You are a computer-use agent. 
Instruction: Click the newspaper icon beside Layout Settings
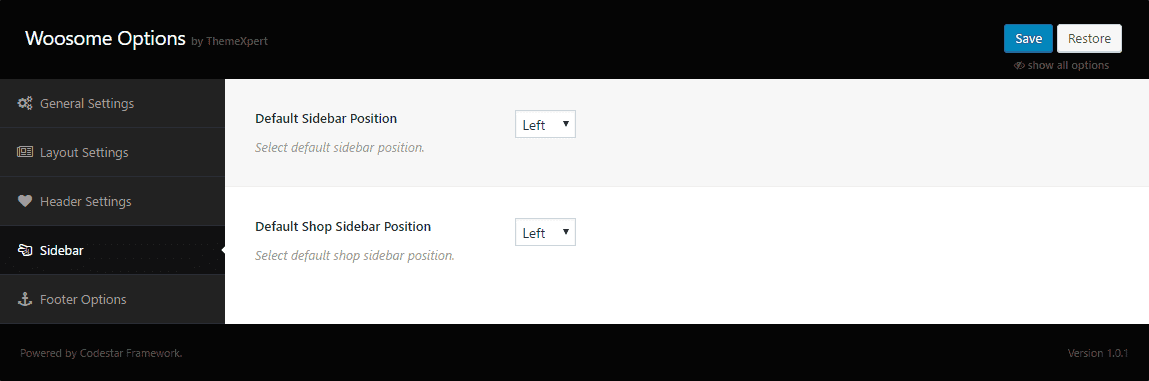tap(24, 152)
